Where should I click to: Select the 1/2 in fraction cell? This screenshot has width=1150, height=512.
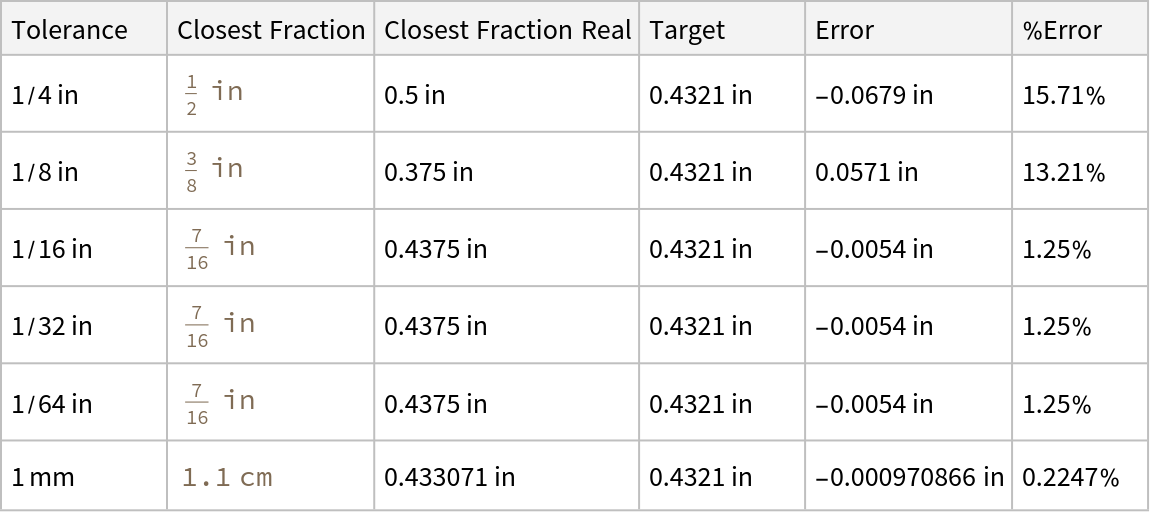[x=214, y=95]
